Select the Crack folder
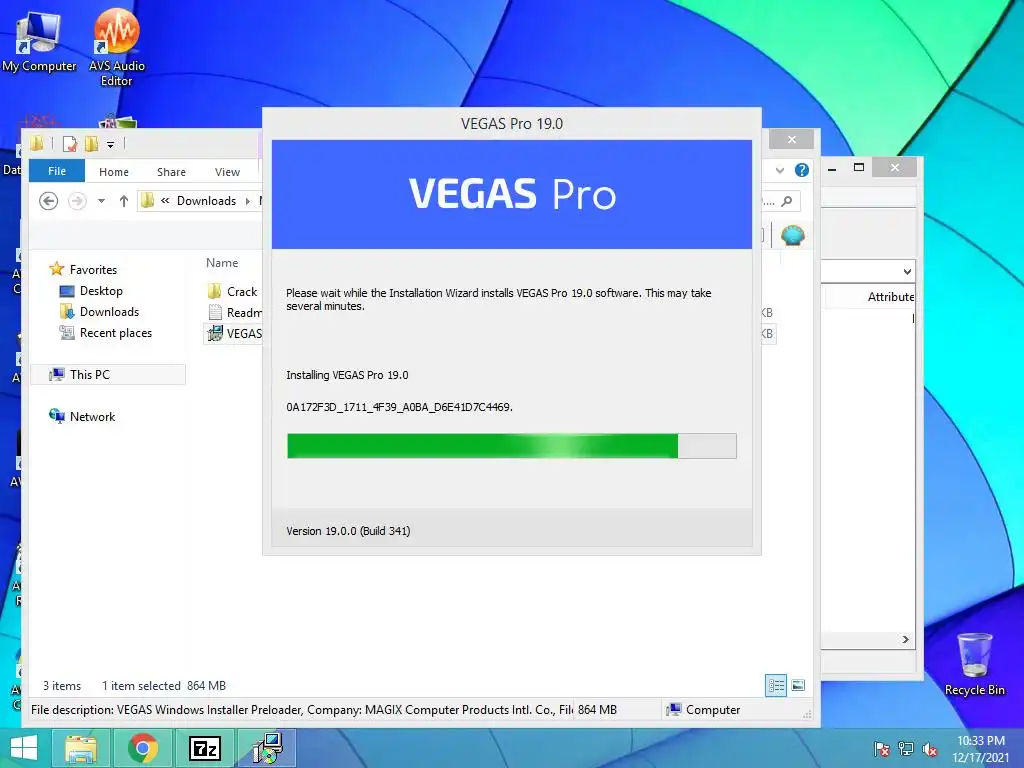 232,291
